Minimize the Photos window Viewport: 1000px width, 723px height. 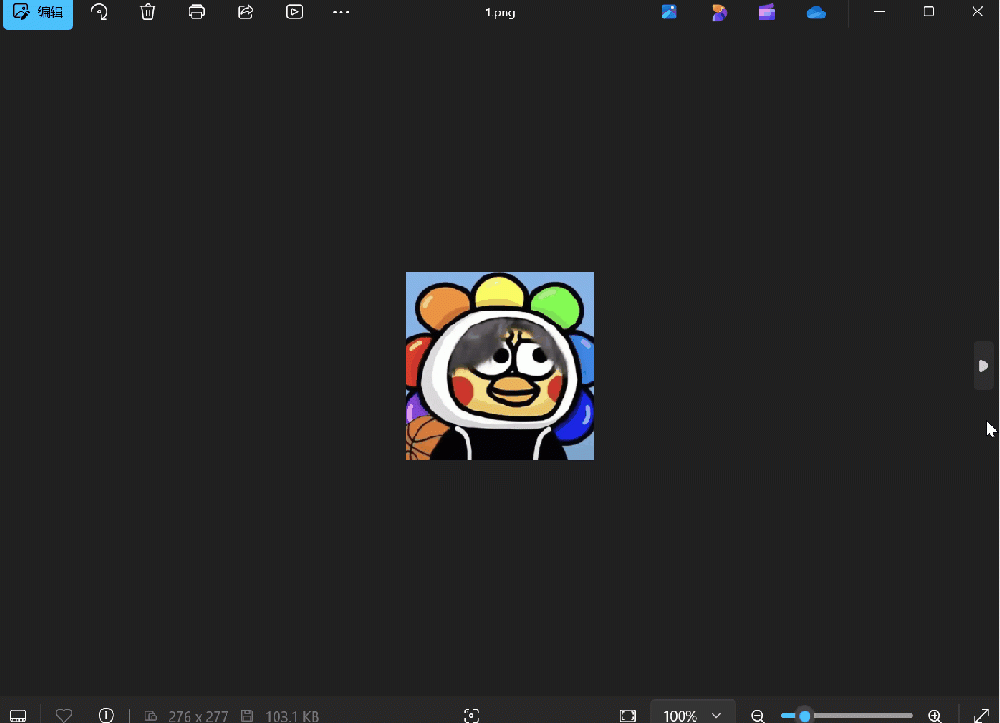(879, 11)
